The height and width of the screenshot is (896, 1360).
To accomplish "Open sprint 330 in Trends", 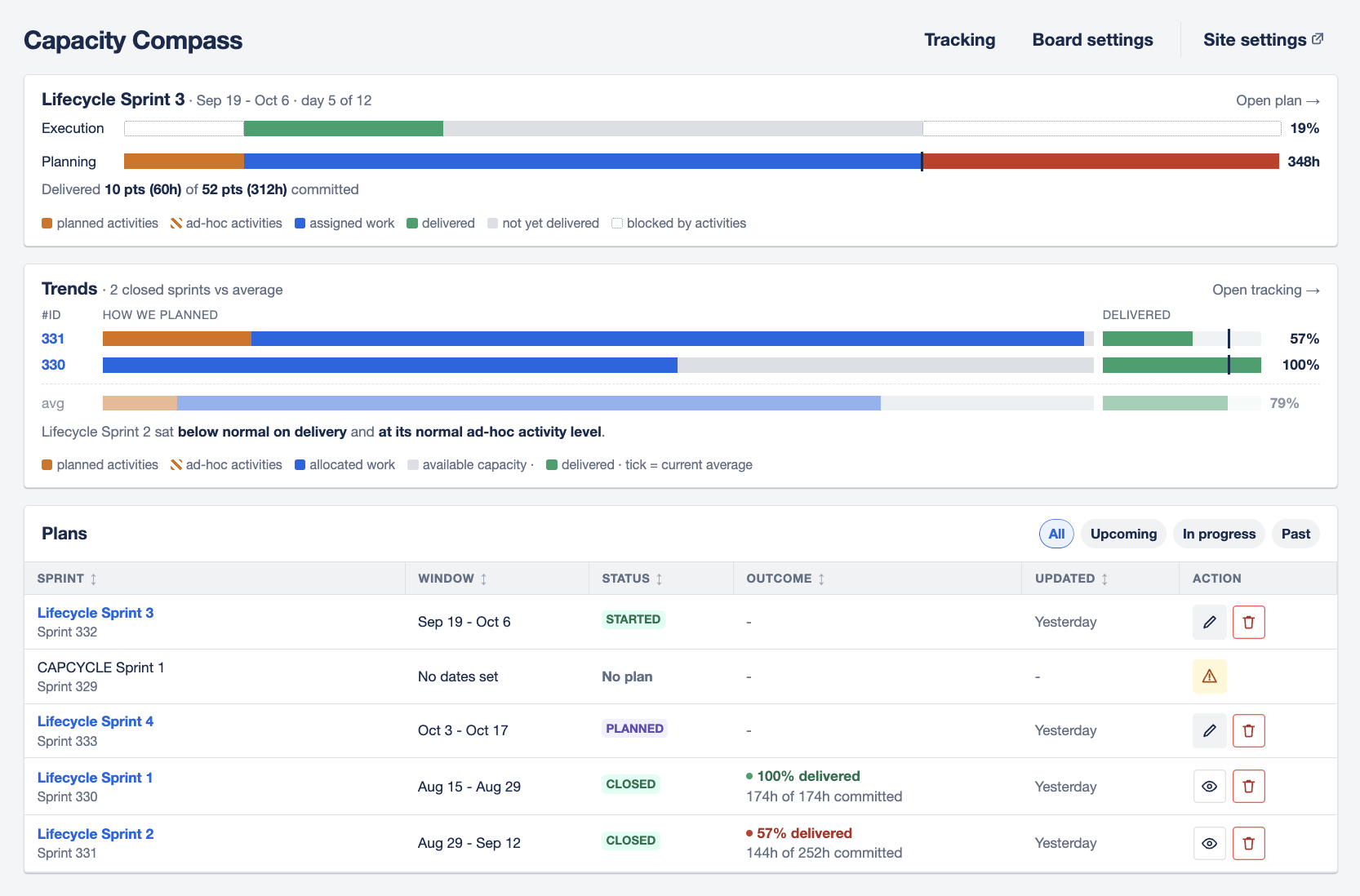I will [x=53, y=365].
